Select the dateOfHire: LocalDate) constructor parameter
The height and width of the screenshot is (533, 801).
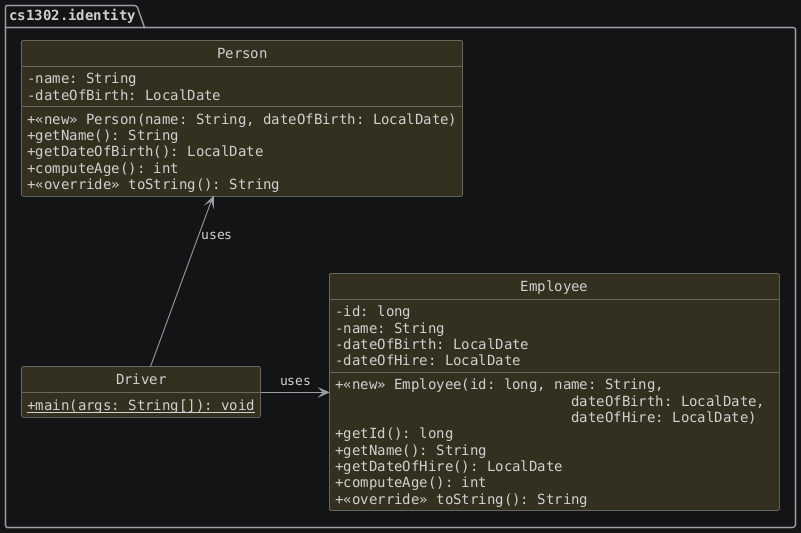[663, 417]
